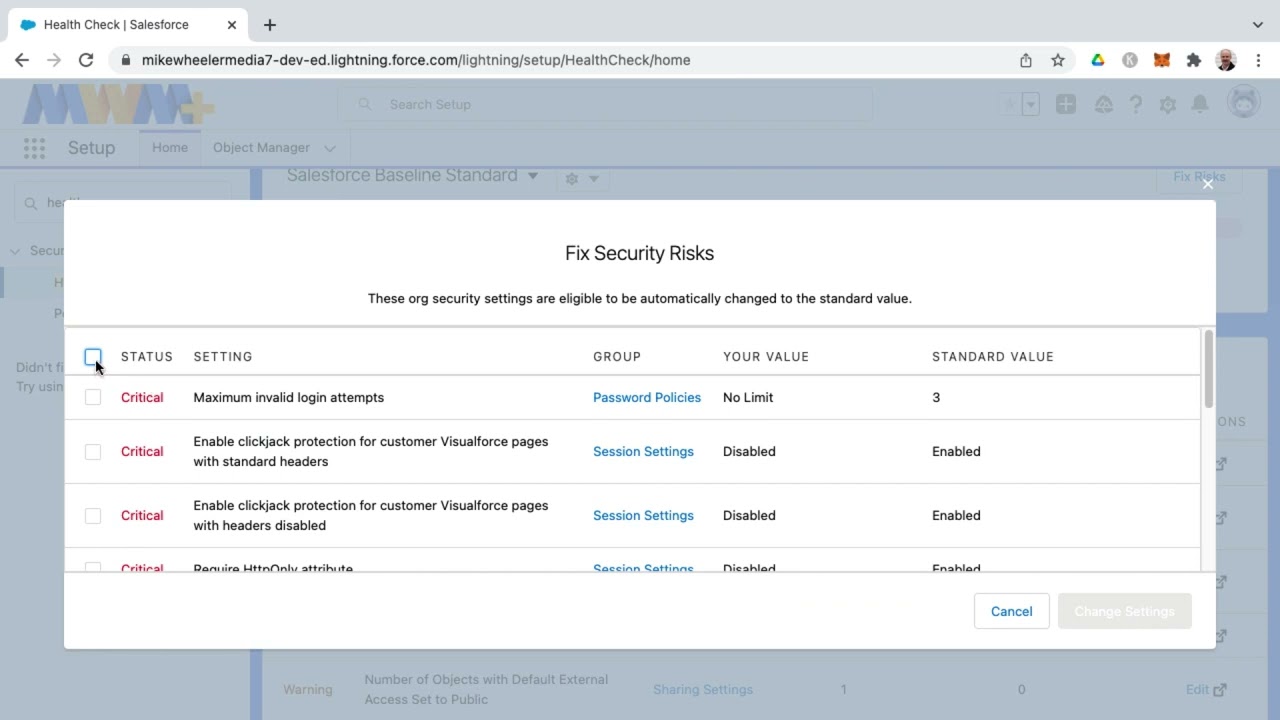Open Chrome three-dot menu
Viewport: 1280px width, 720px height.
[1258, 60]
